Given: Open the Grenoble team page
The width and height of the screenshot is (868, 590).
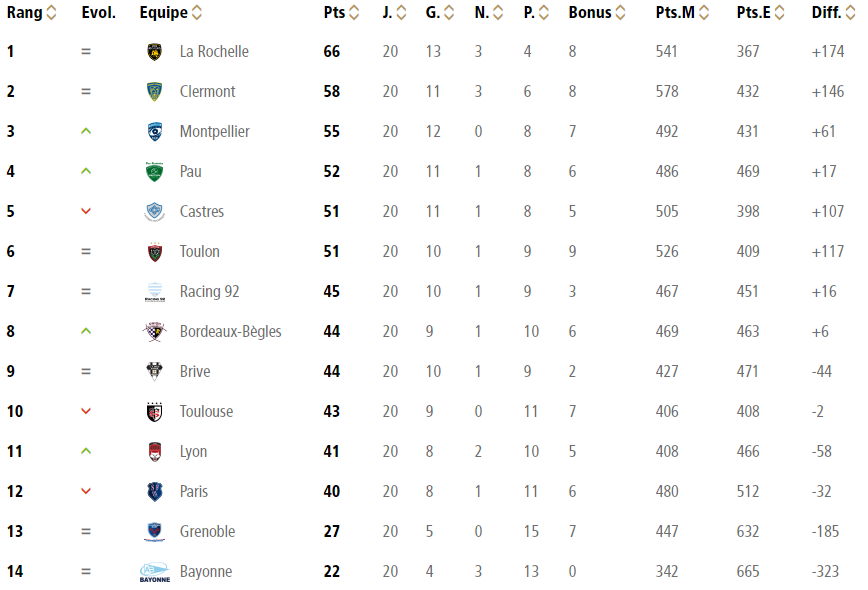Looking at the screenshot, I should pyautogui.click(x=207, y=531).
